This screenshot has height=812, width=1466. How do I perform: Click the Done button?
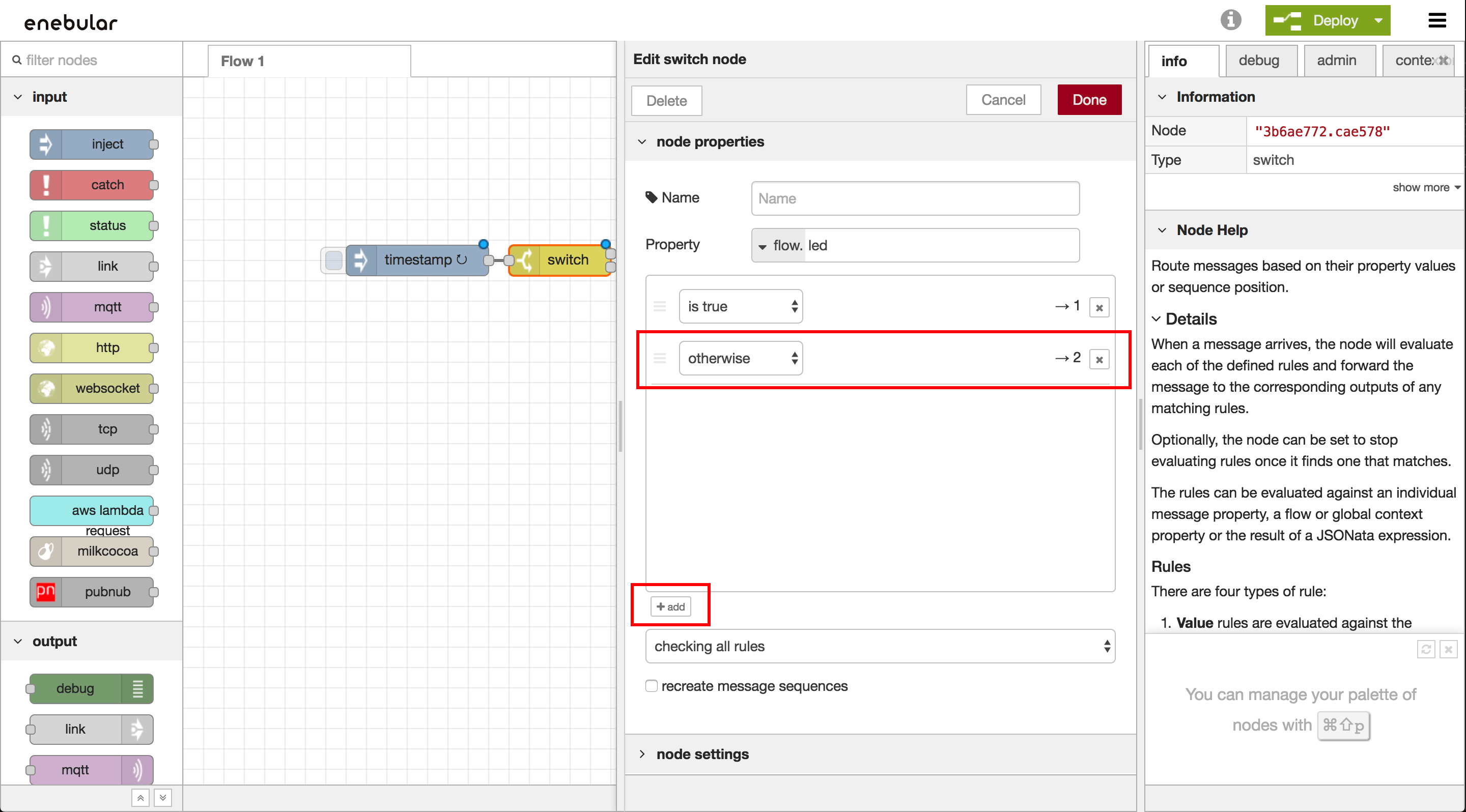click(x=1089, y=100)
